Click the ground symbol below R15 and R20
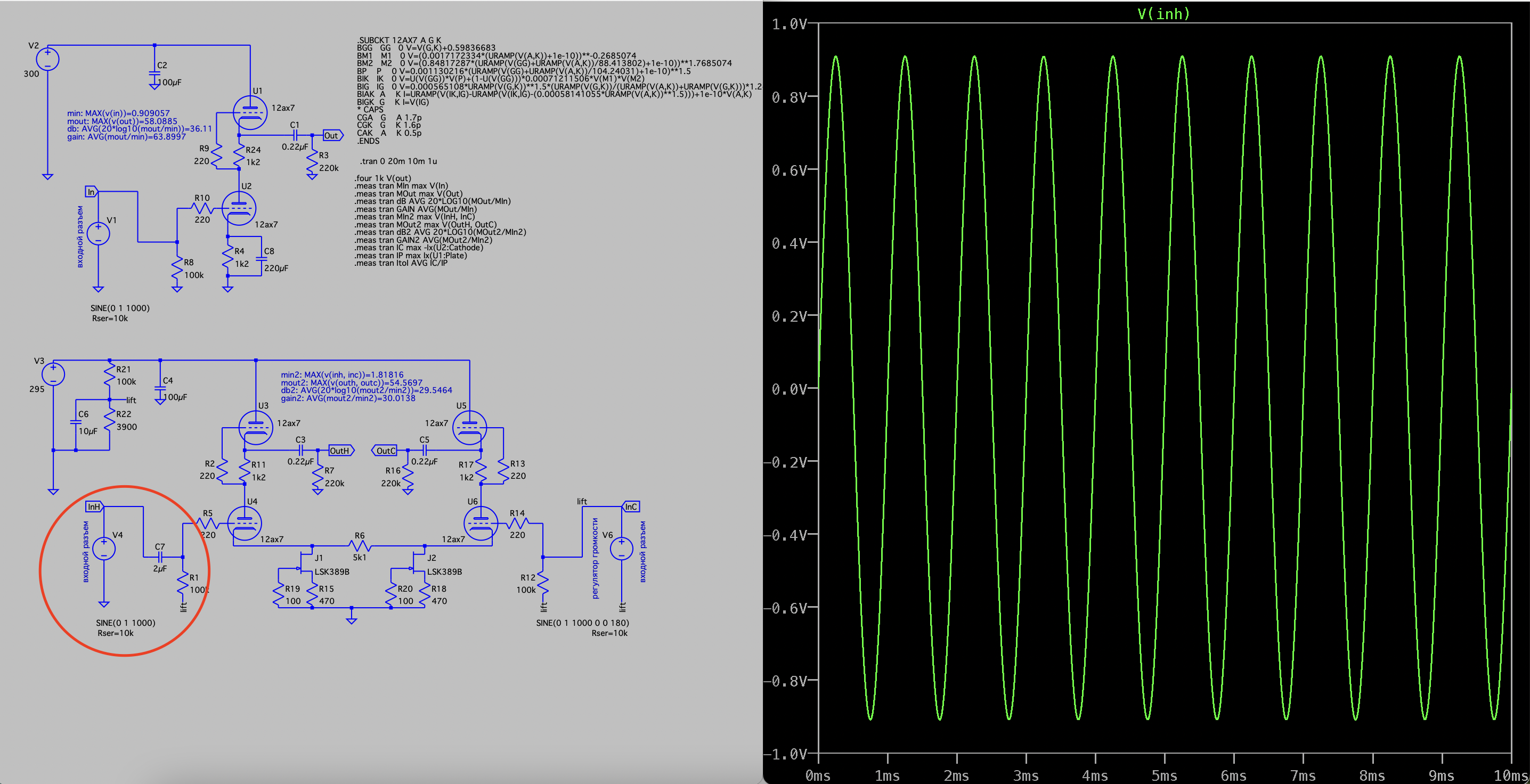The width and height of the screenshot is (1530, 784). click(352, 619)
